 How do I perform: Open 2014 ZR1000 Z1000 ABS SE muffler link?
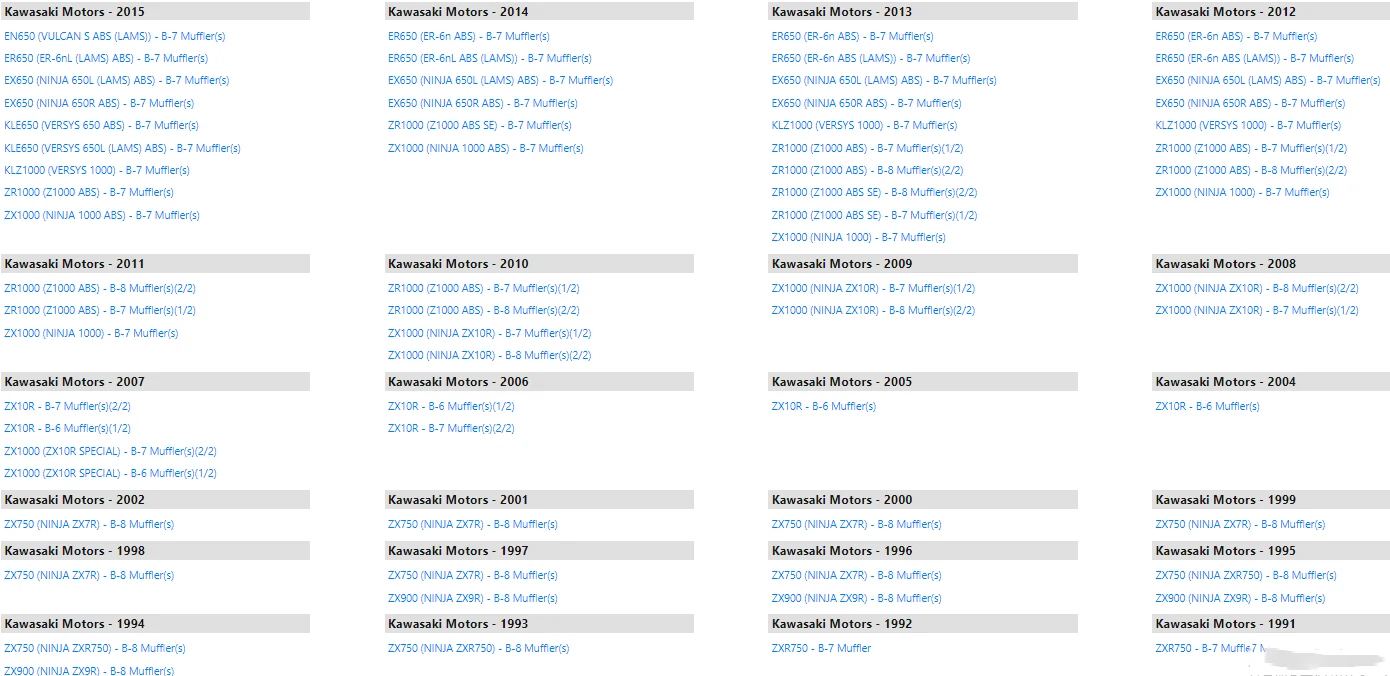tap(479, 126)
